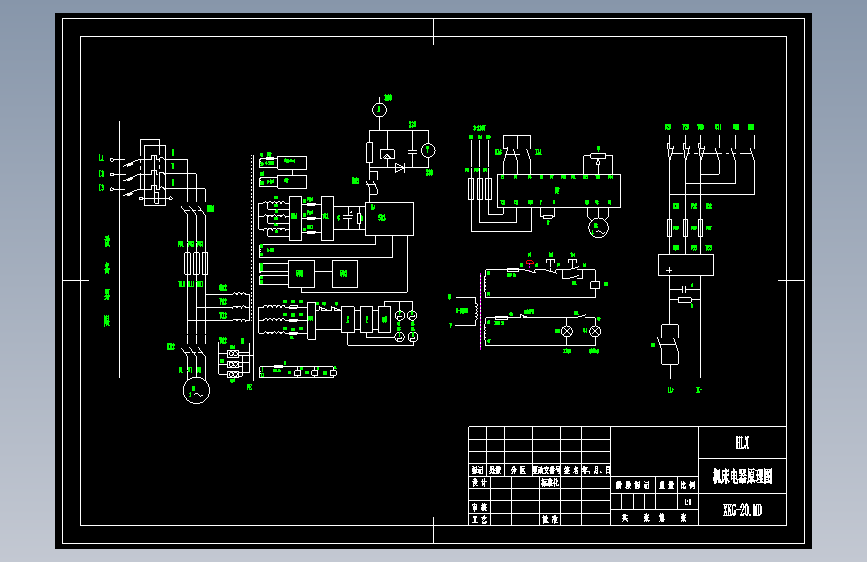
Task: Select the left indicator lamp symbol
Action: (x=567, y=331)
